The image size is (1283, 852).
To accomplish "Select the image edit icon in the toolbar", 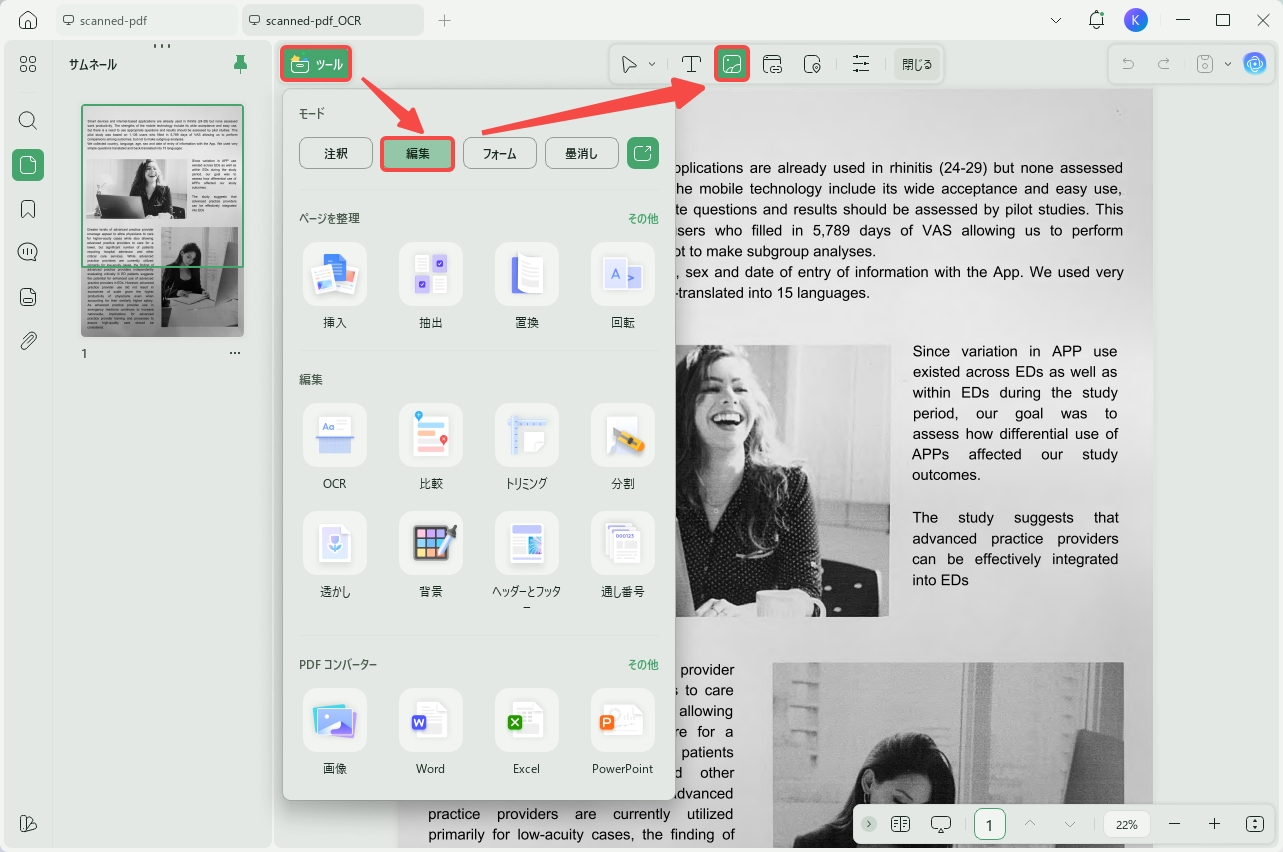I will click(732, 65).
